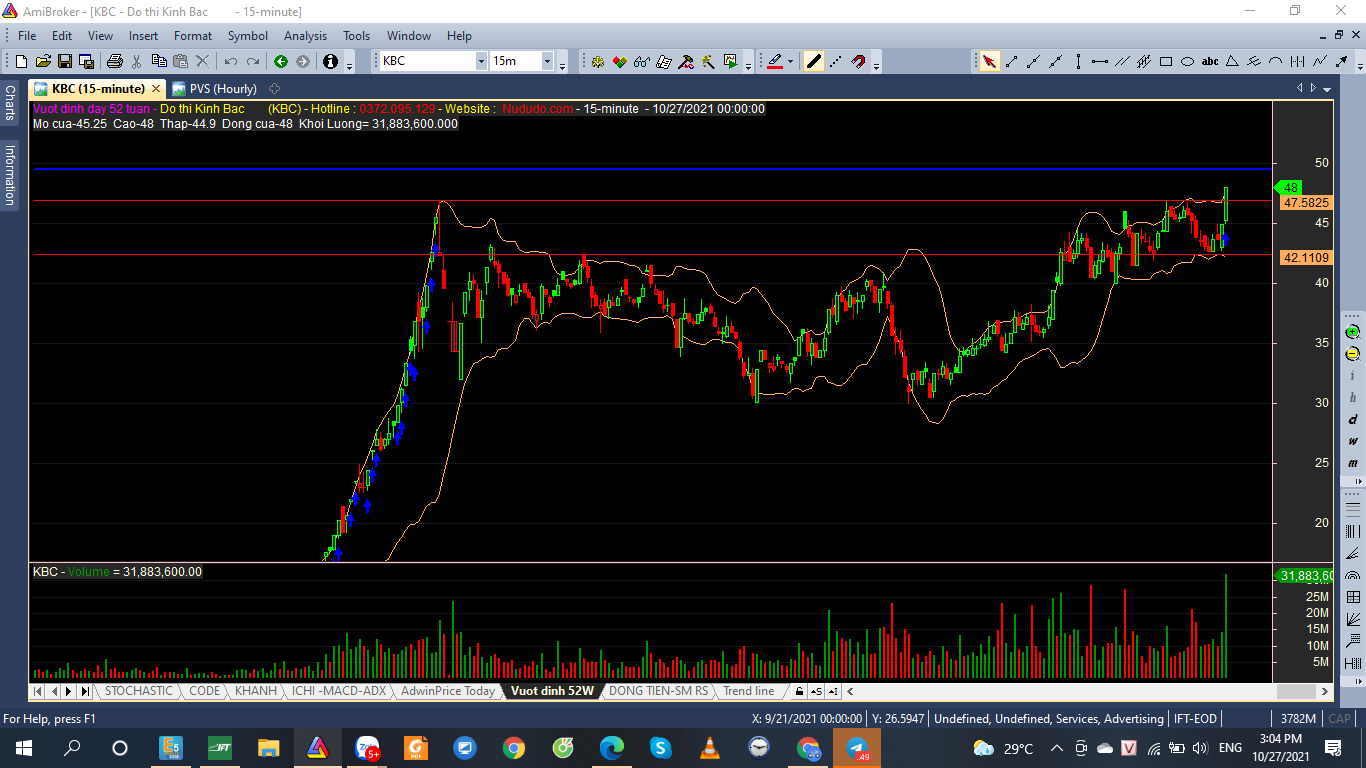The width and height of the screenshot is (1366, 768).
Task: Switch to the STOCHASTIC sheet tab
Action: coord(138,691)
